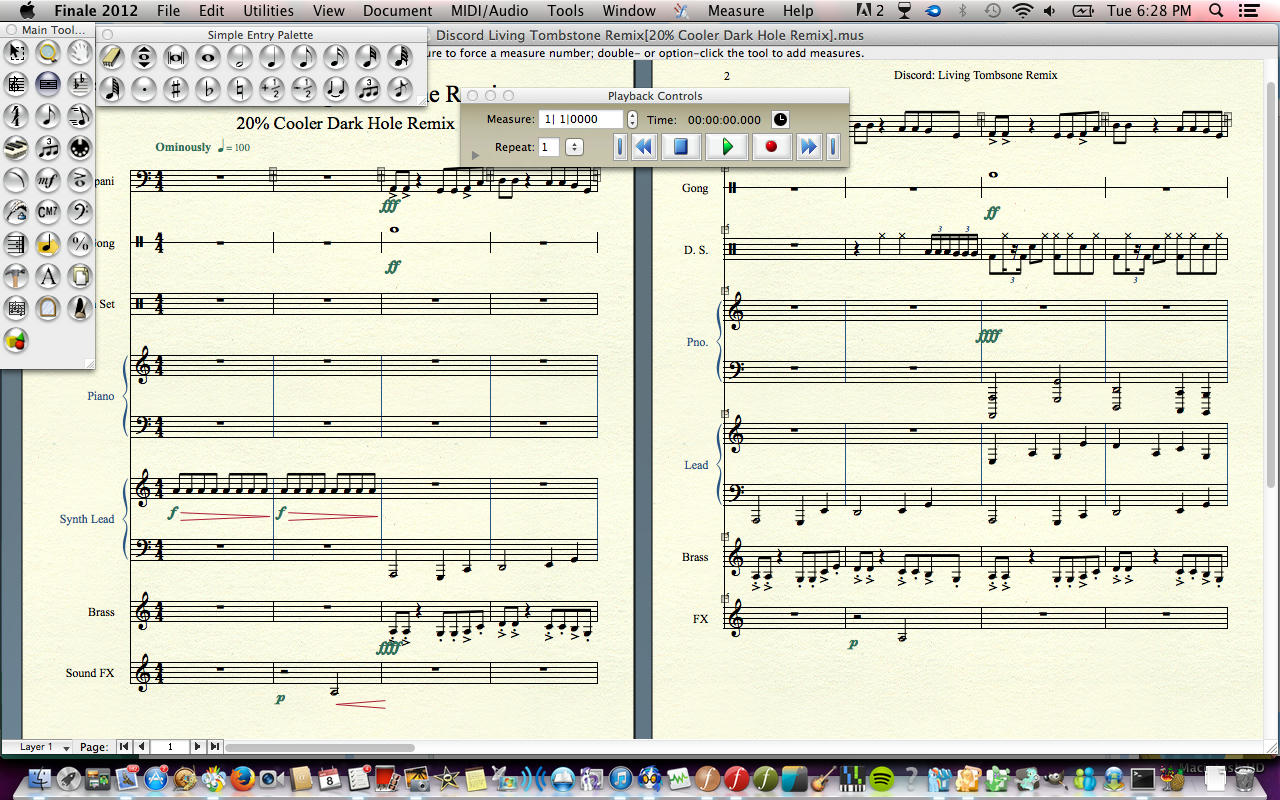Toggle tuplet entry in Simple Entry Palette

point(367,89)
